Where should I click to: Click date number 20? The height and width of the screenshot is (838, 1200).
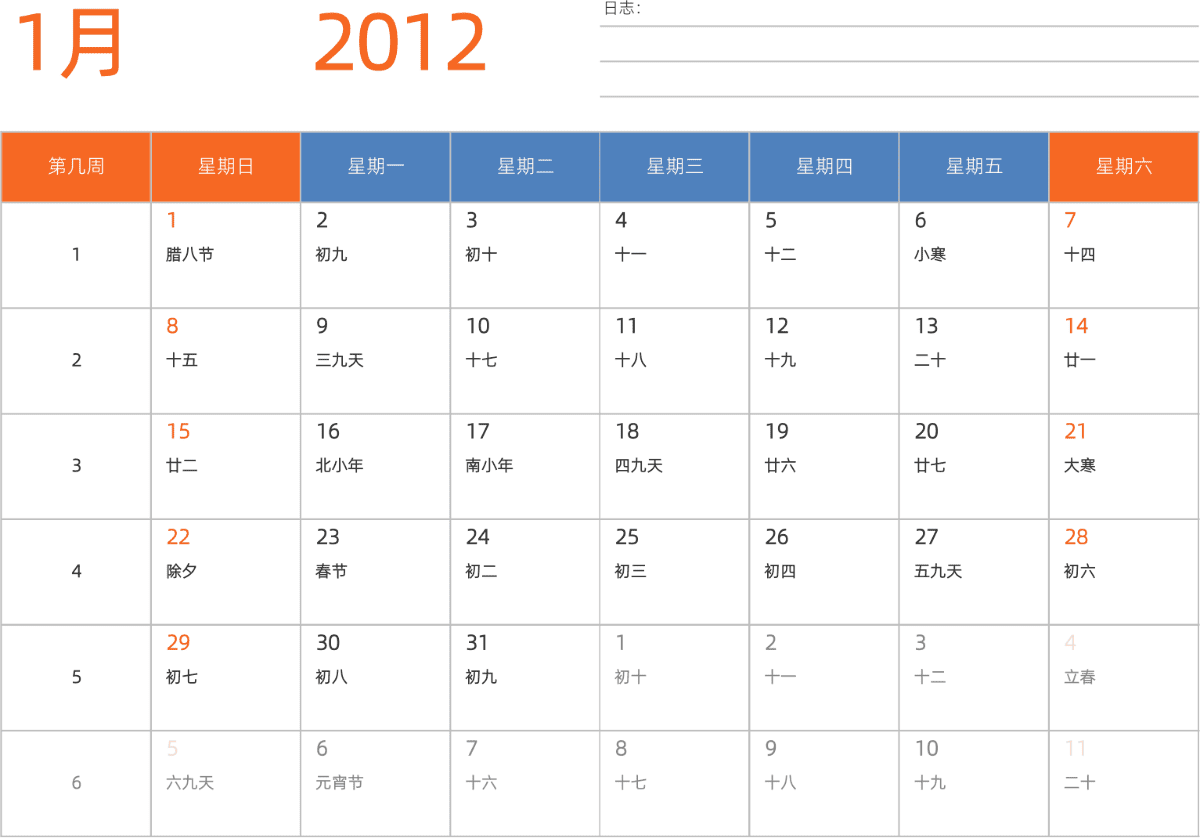[927, 432]
